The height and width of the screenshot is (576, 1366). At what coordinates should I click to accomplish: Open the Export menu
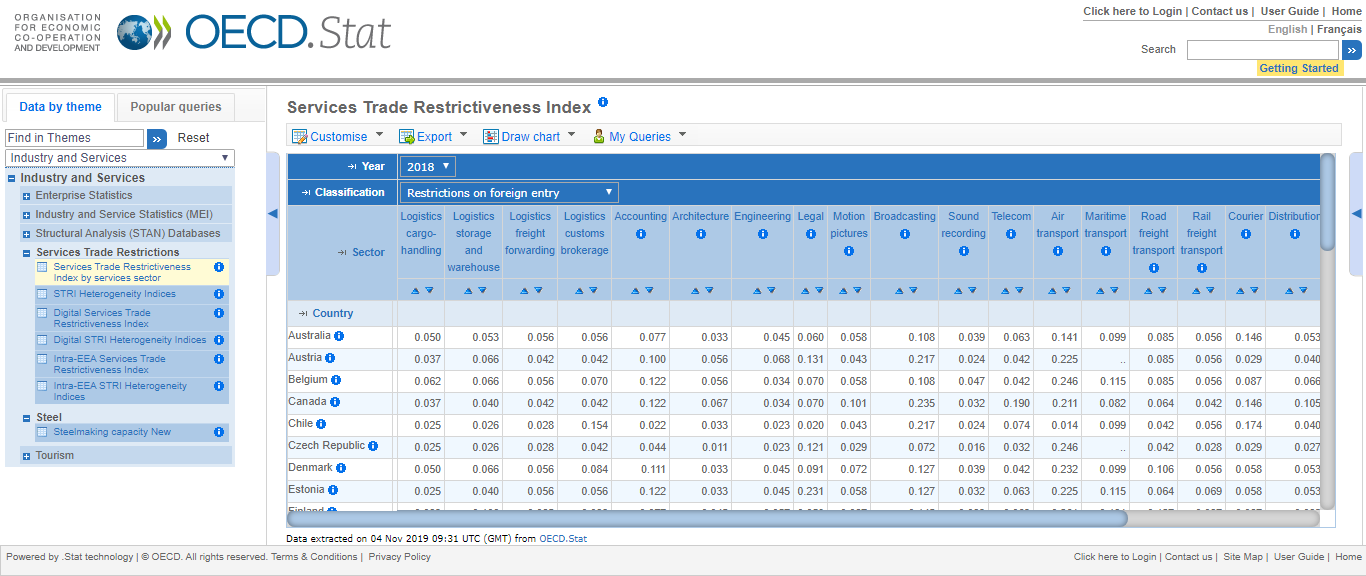click(434, 137)
